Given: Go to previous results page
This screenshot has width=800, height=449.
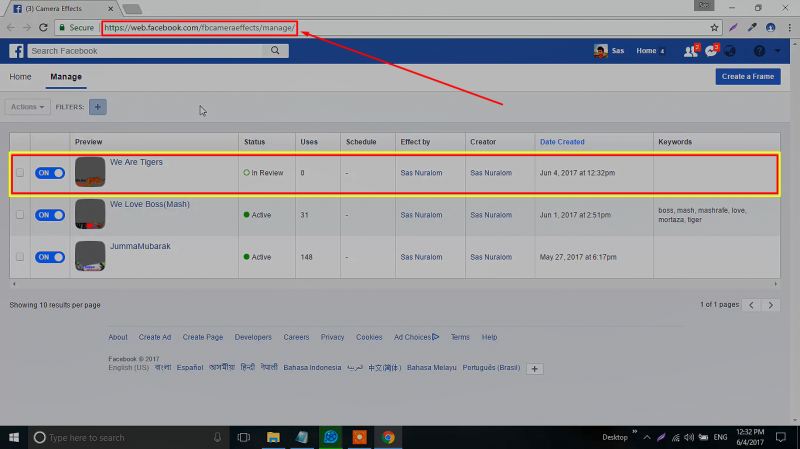Looking at the screenshot, I should [x=752, y=305].
